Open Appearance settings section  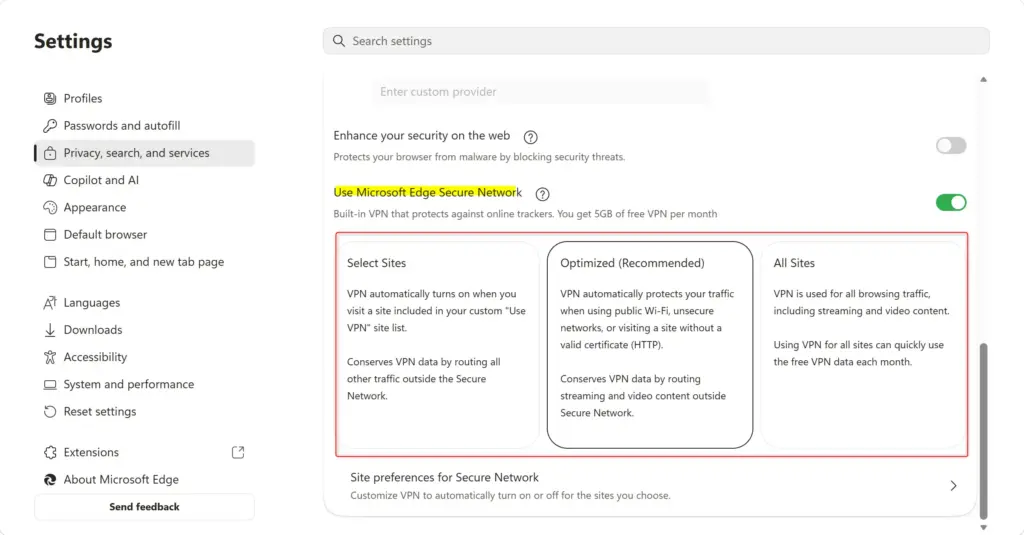point(144,207)
